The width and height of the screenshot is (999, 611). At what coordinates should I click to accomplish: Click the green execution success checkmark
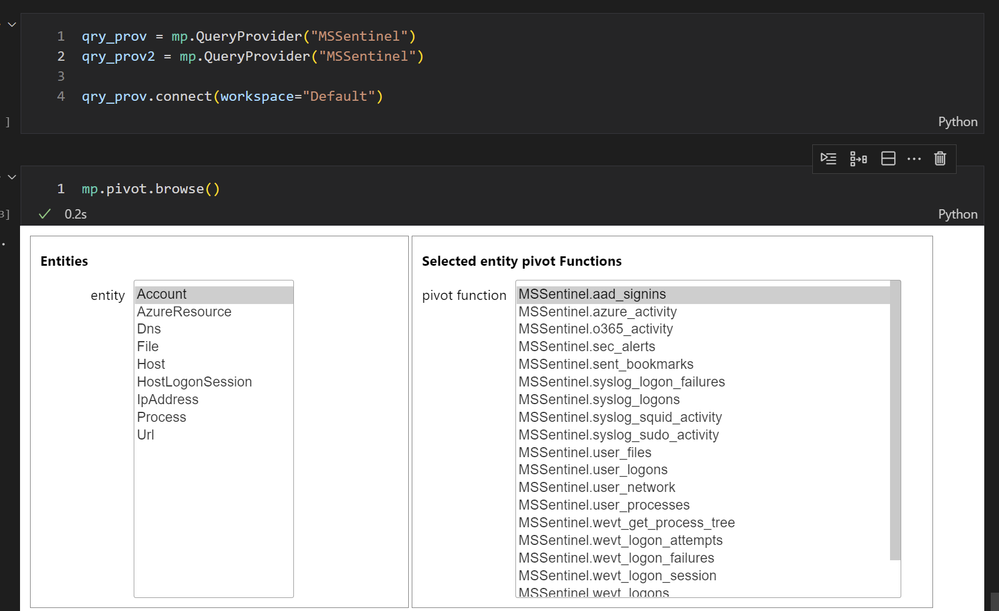(45, 214)
